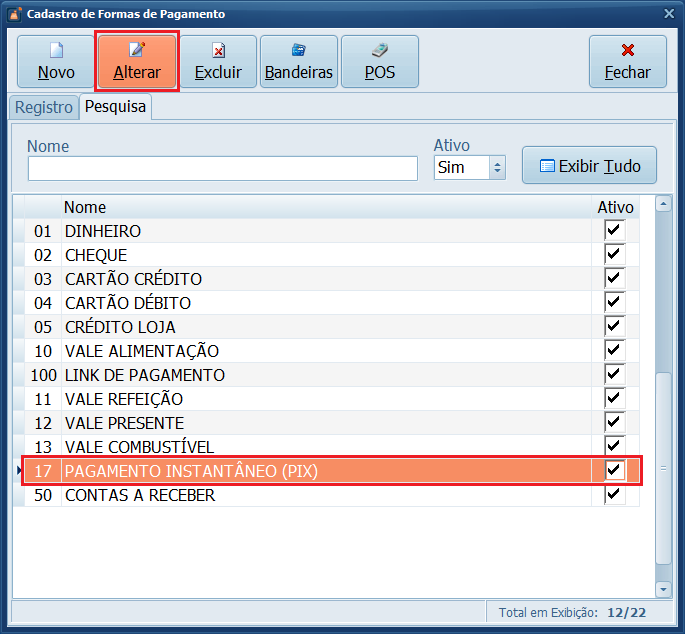This screenshot has height=634, width=685.
Task: Open the Ativo Sim dropdown
Action: tap(497, 168)
